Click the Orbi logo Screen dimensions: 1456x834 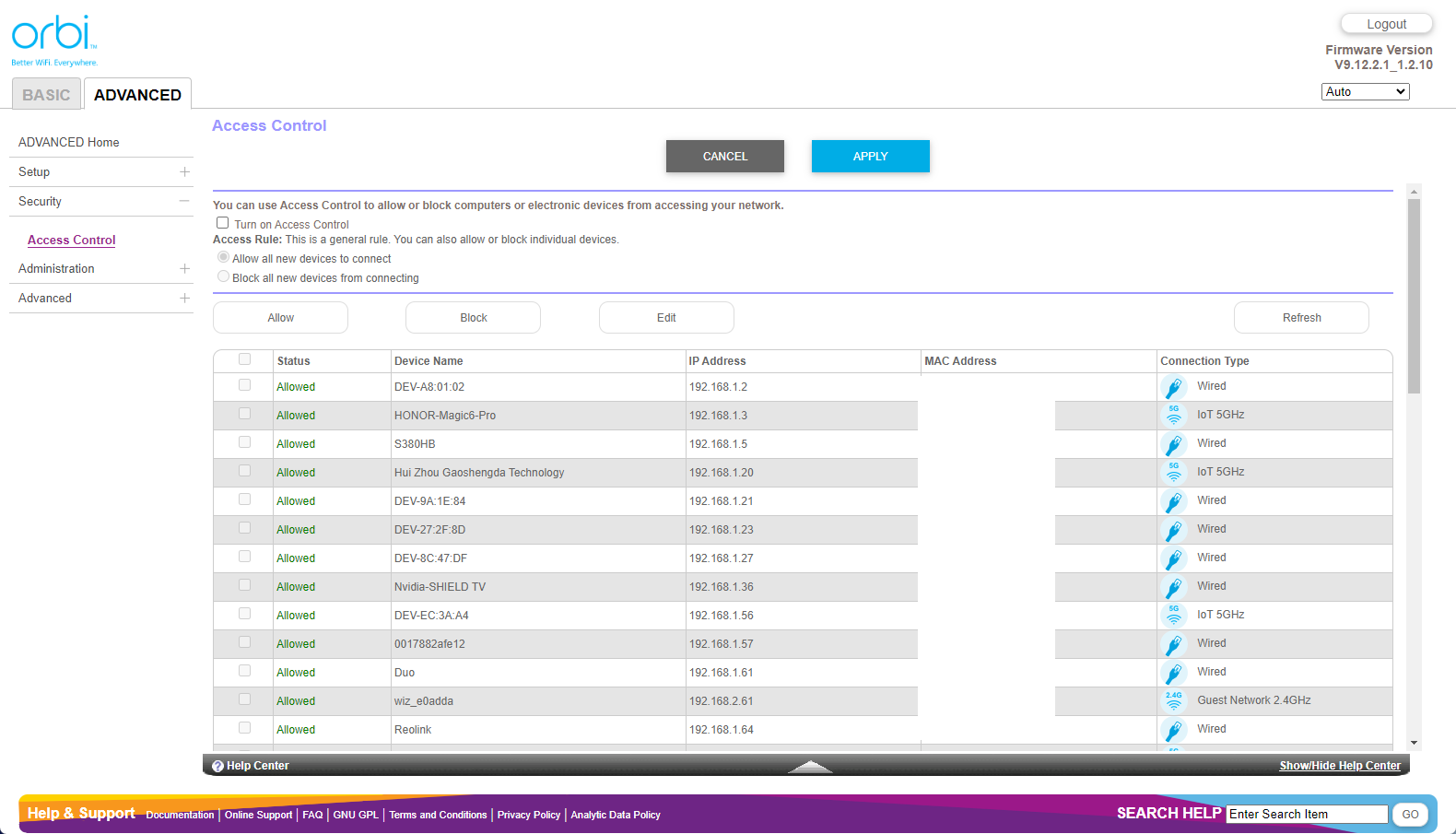pos(53,39)
